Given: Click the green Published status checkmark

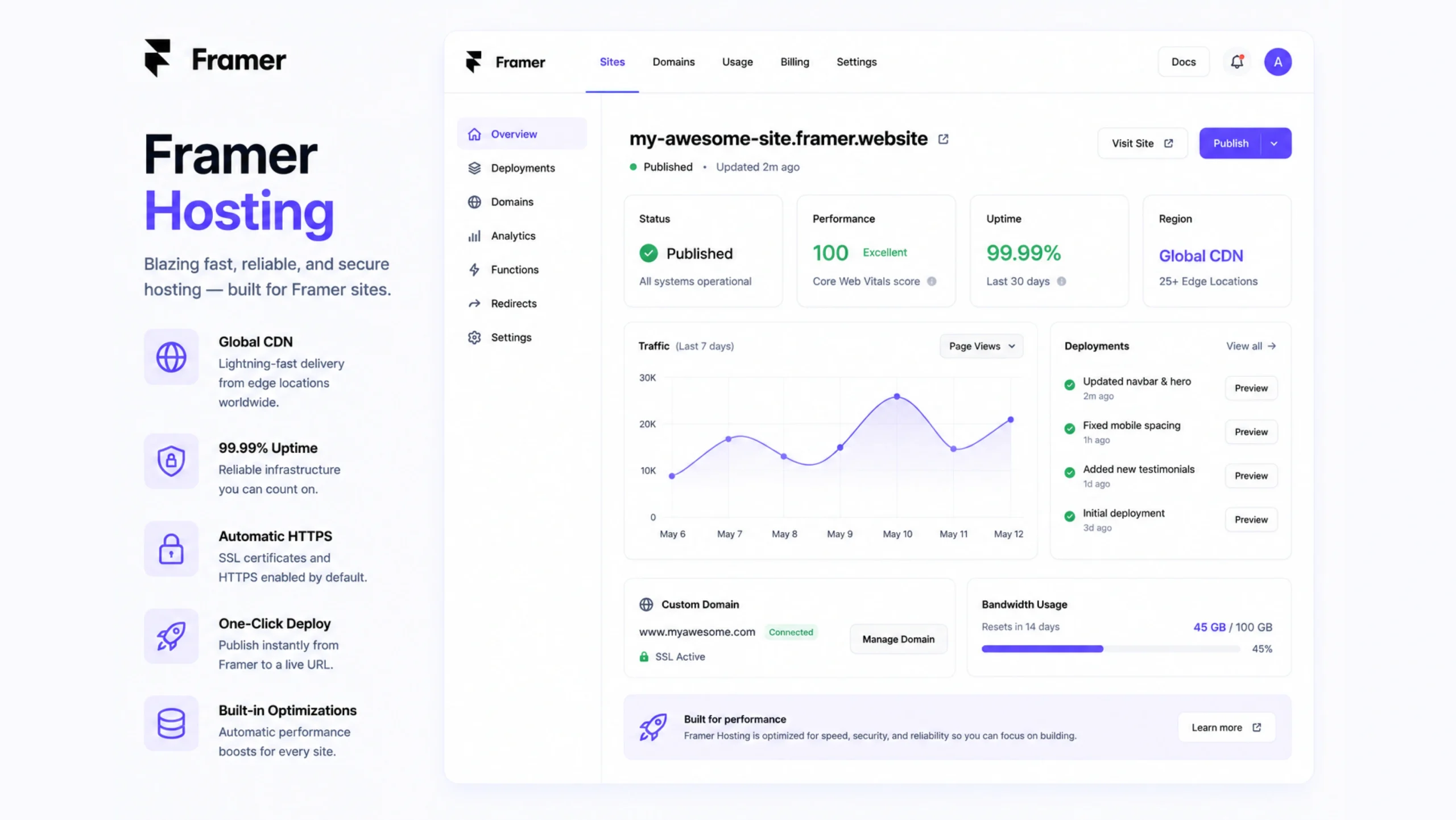Looking at the screenshot, I should [648, 253].
